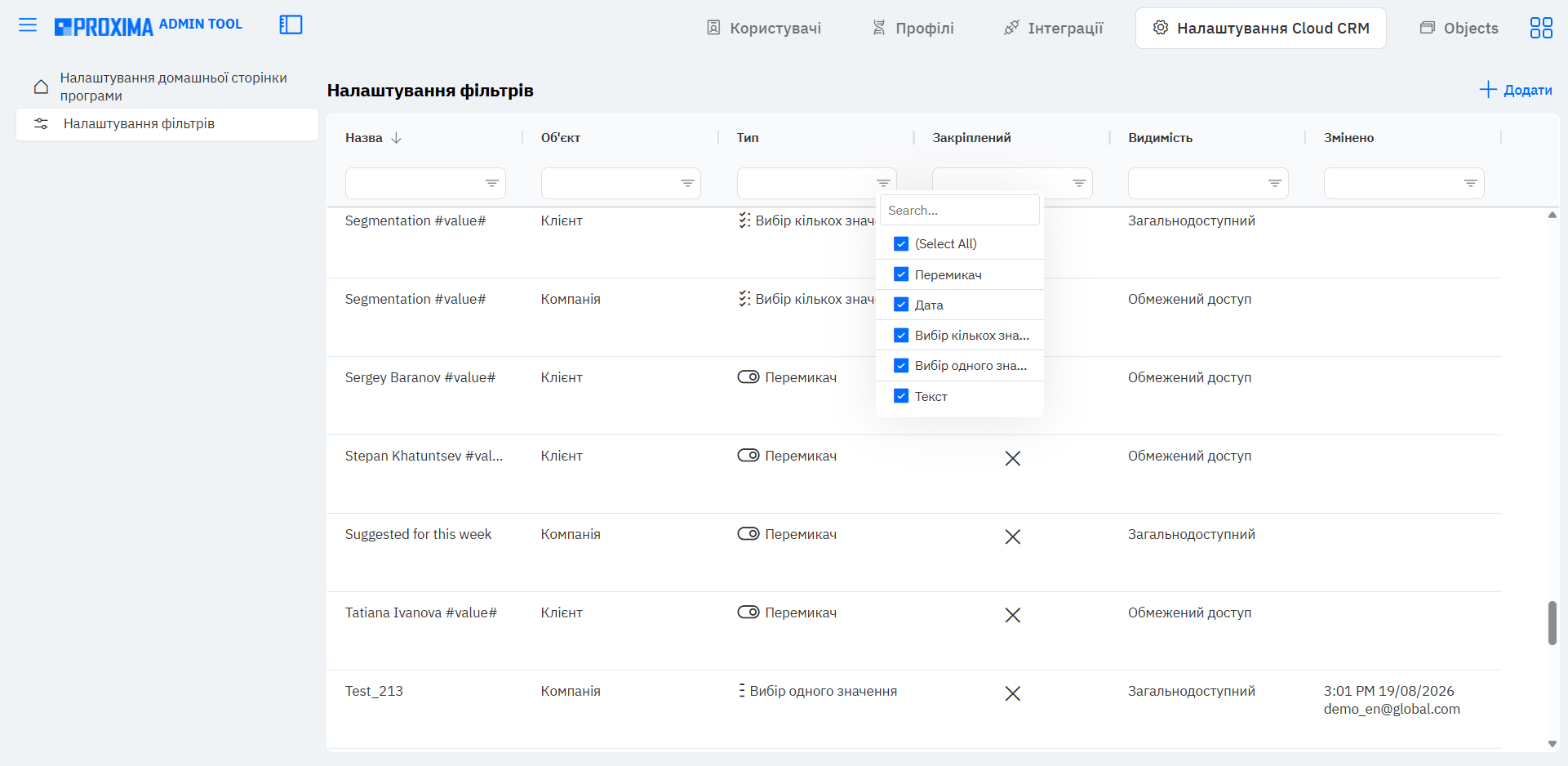The width and height of the screenshot is (1568, 766).
Task: Click the pinned X mark in Test_213 row
Action: click(x=1013, y=694)
